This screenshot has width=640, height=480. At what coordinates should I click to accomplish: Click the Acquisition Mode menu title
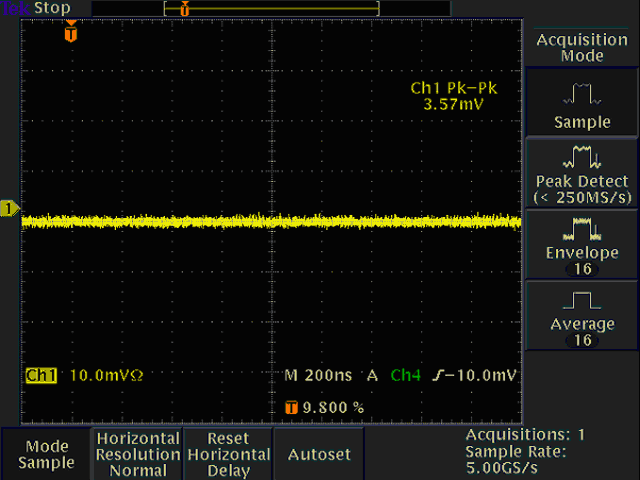pos(583,47)
